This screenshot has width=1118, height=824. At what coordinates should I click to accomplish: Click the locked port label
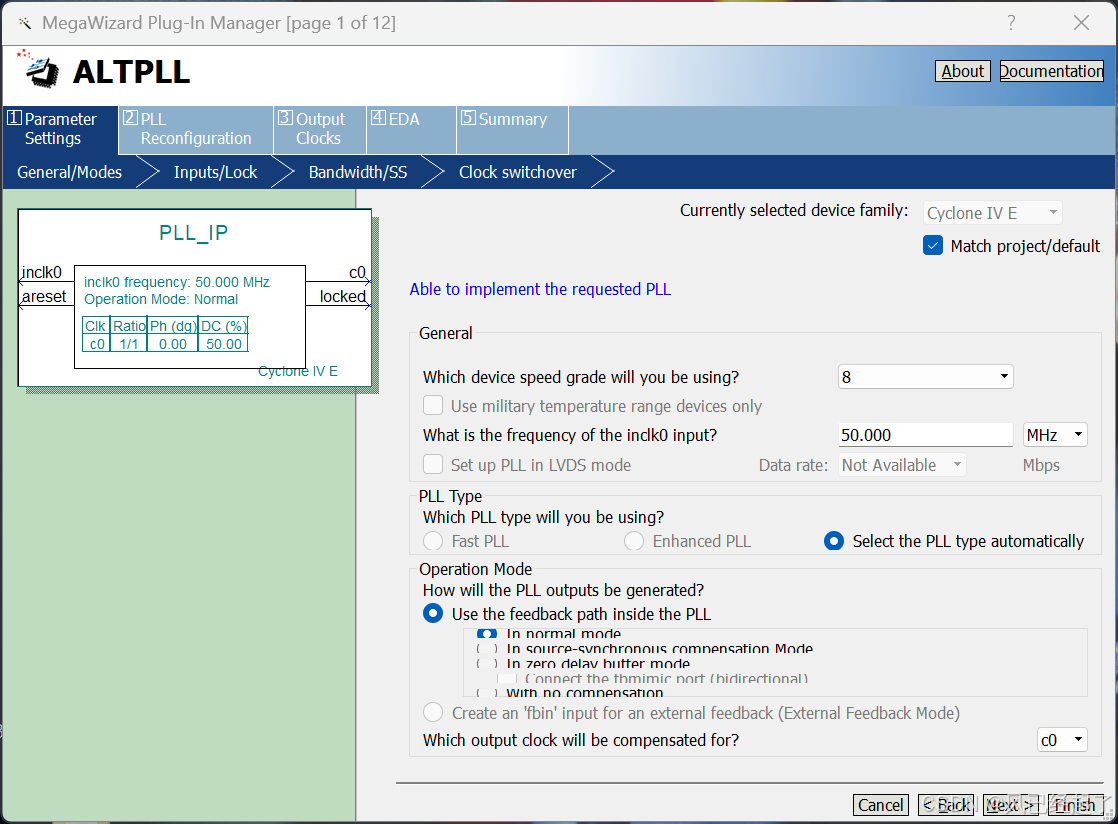pyautogui.click(x=342, y=297)
